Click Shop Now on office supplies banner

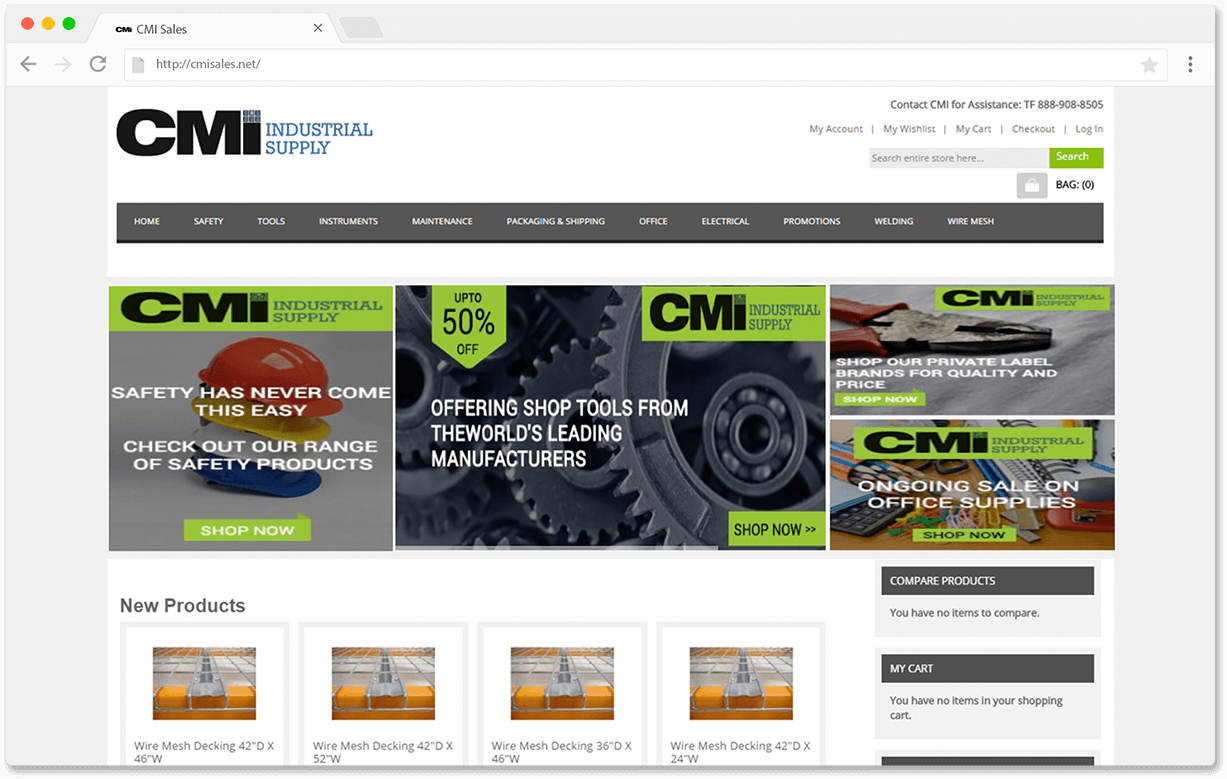click(964, 535)
